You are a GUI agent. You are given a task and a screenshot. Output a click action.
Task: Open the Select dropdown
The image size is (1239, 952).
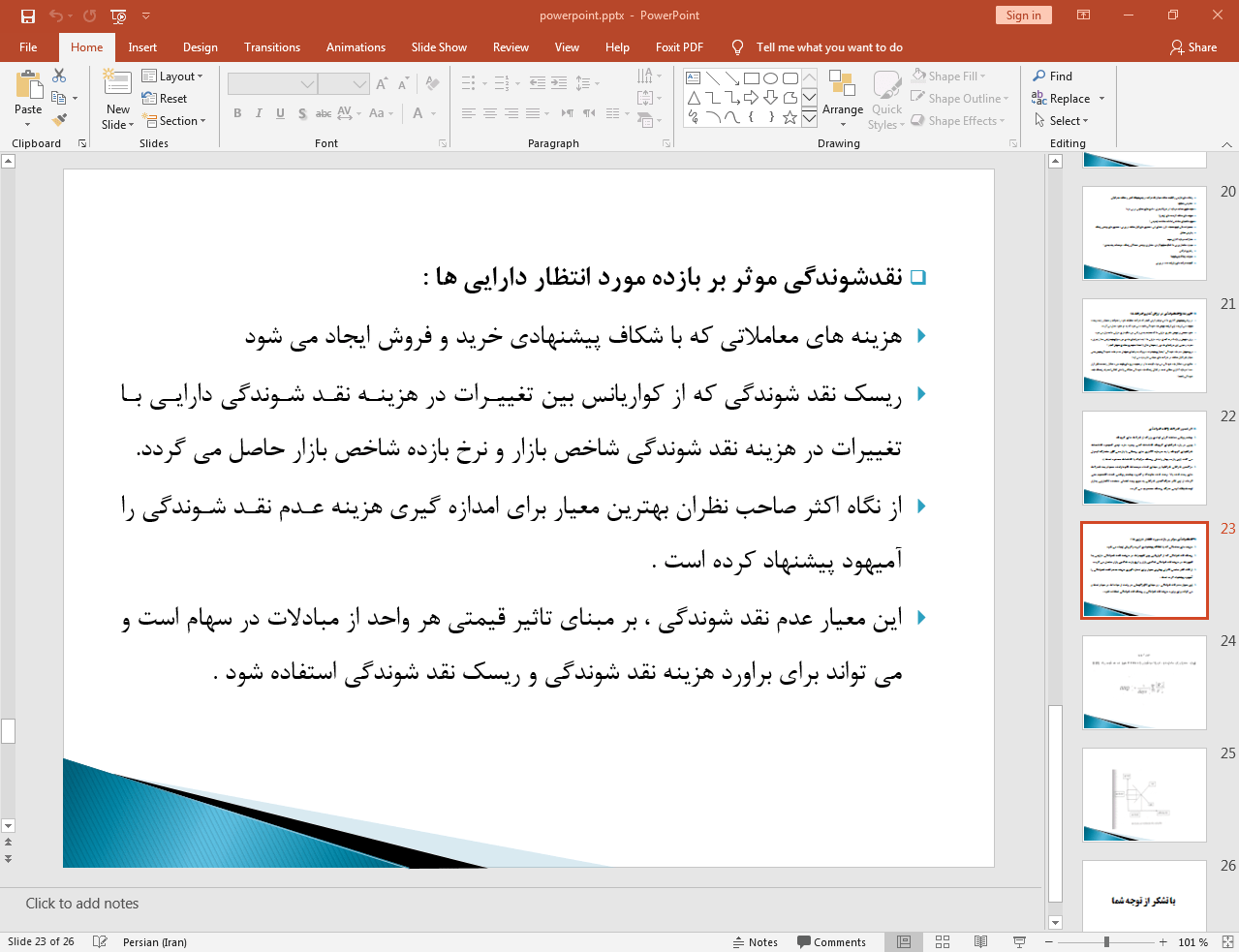click(x=1062, y=121)
